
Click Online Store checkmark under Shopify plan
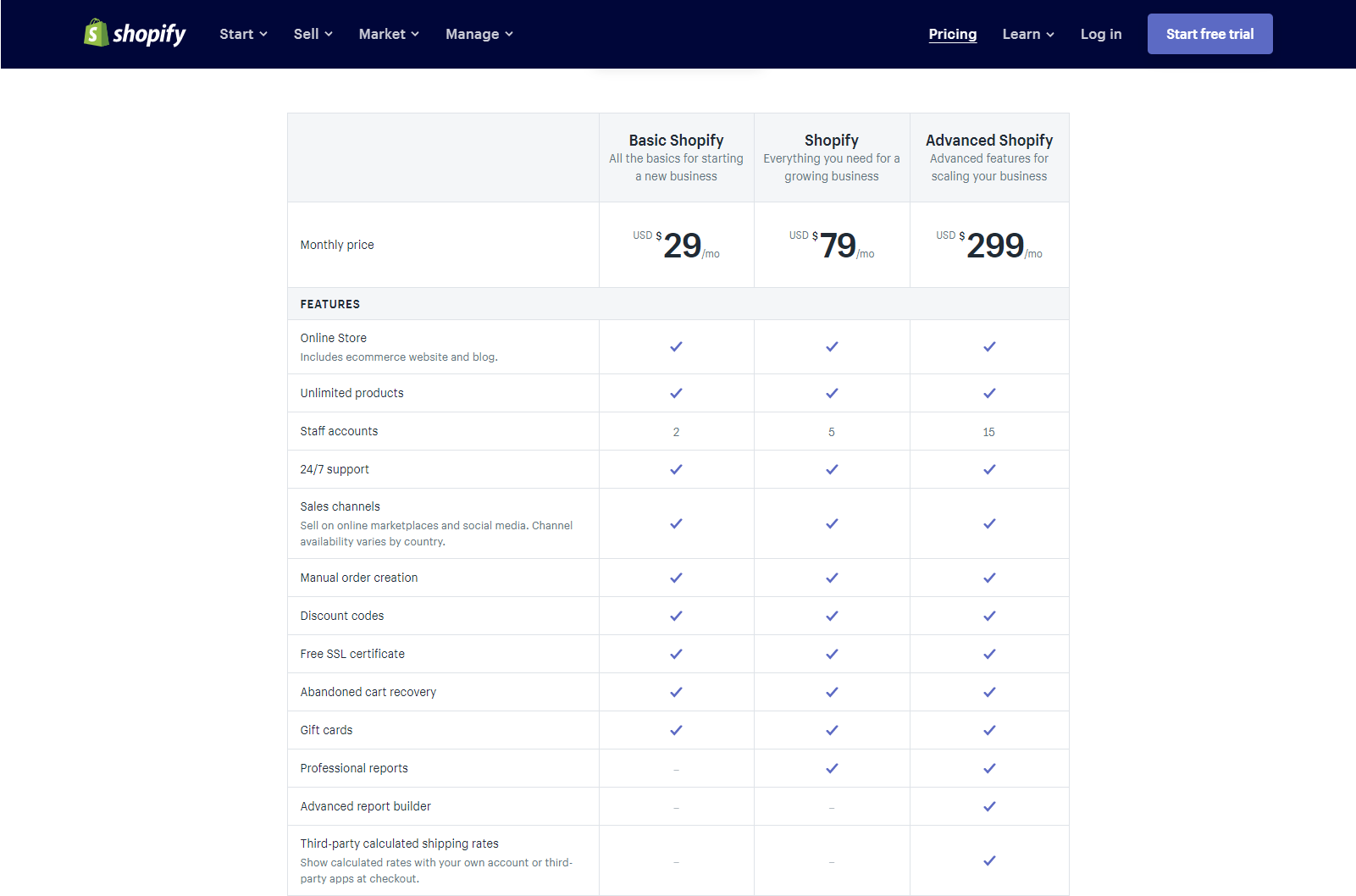(x=832, y=346)
